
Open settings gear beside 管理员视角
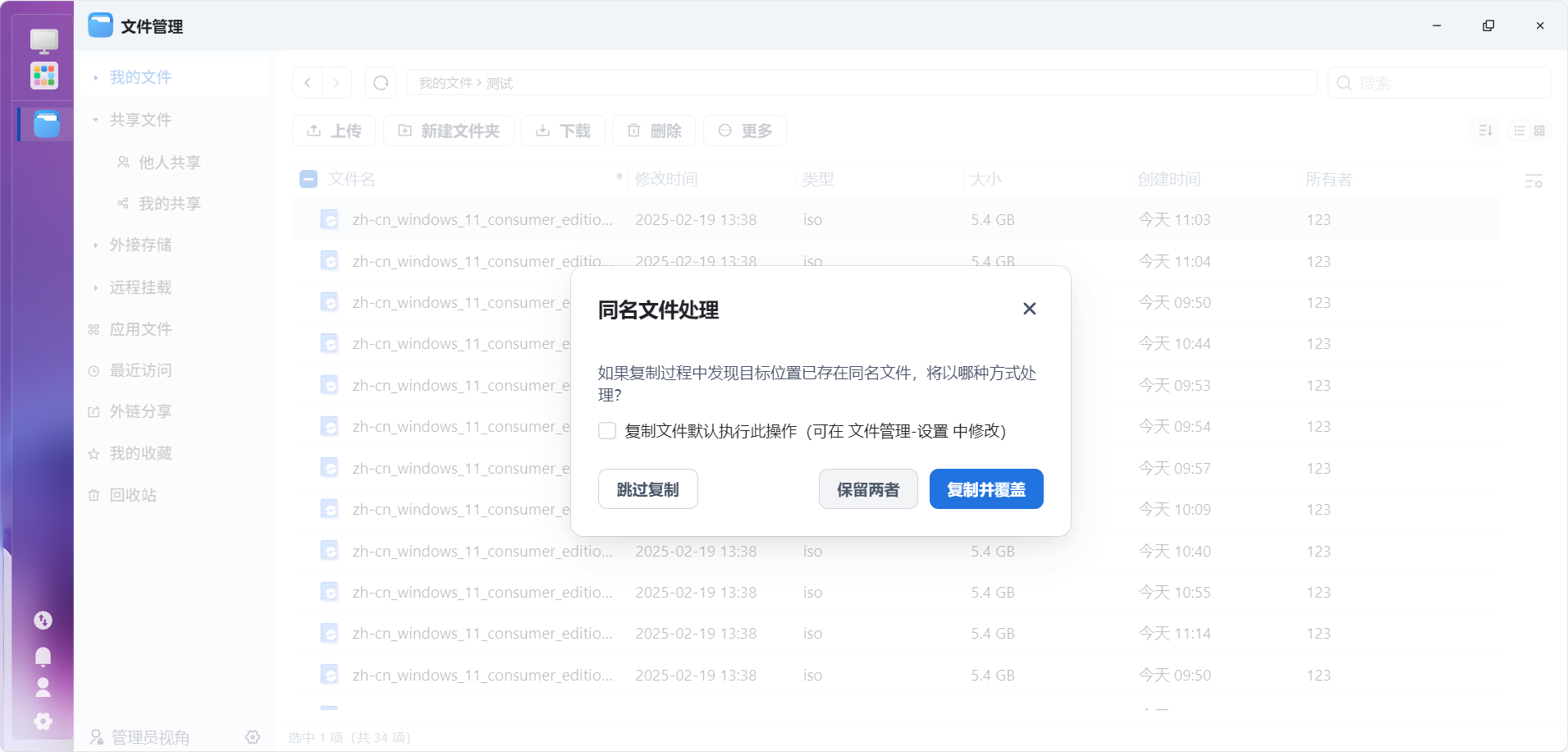pos(253,737)
